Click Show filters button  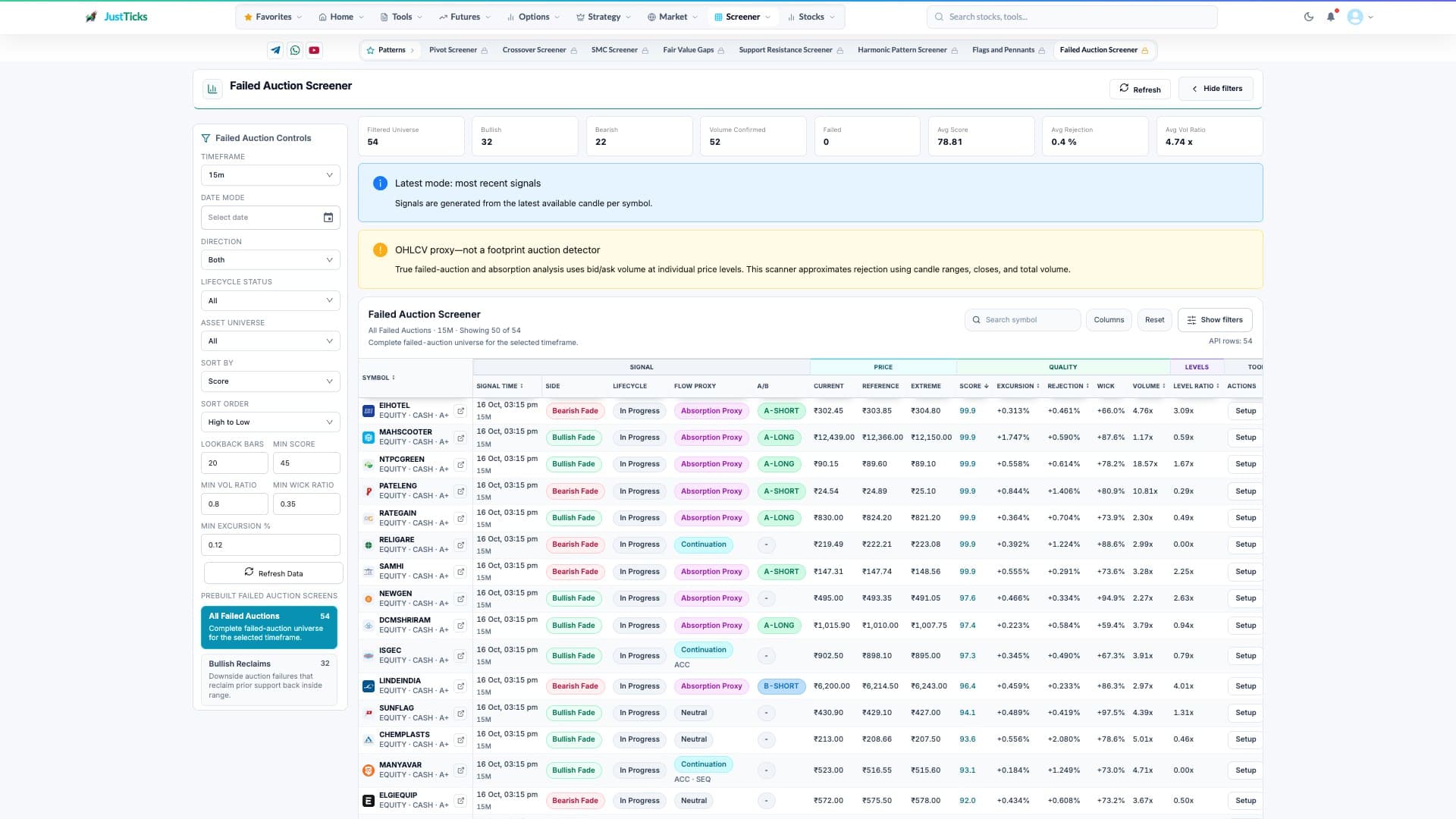coord(1215,320)
